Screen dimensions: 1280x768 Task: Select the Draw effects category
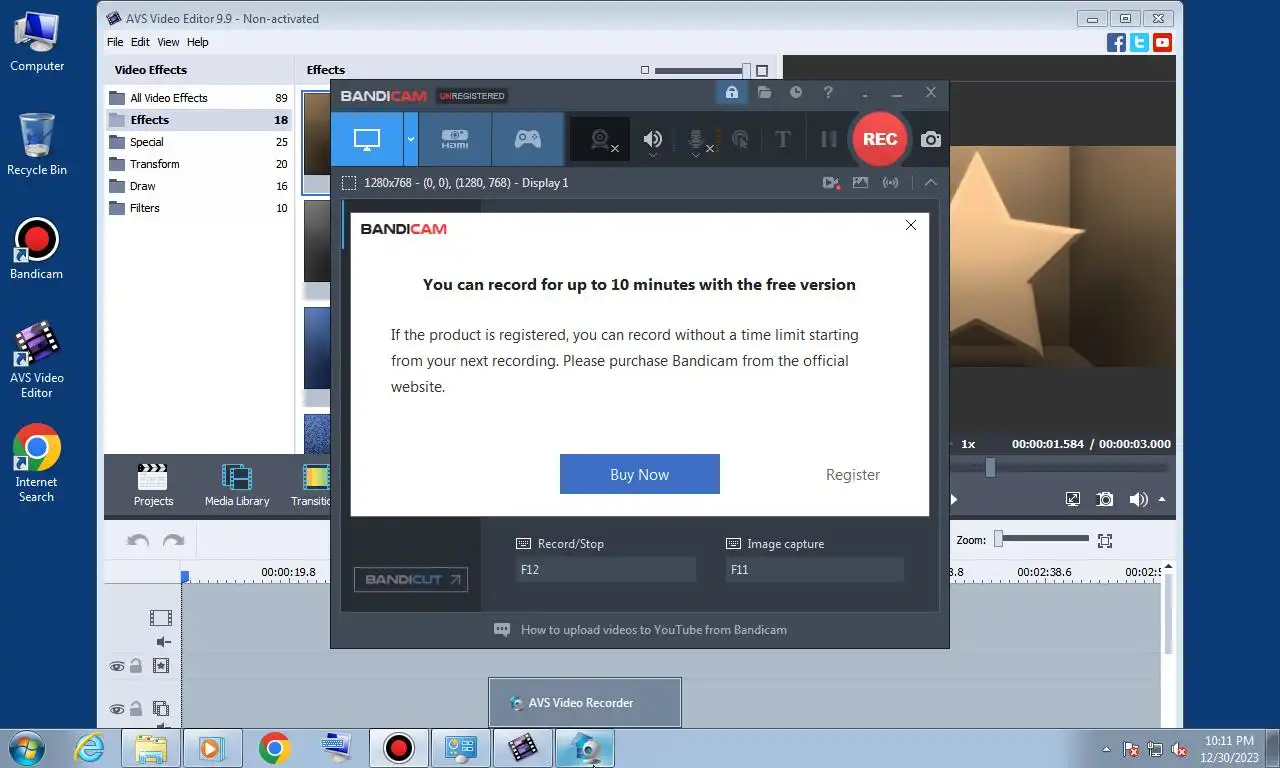[199, 186]
